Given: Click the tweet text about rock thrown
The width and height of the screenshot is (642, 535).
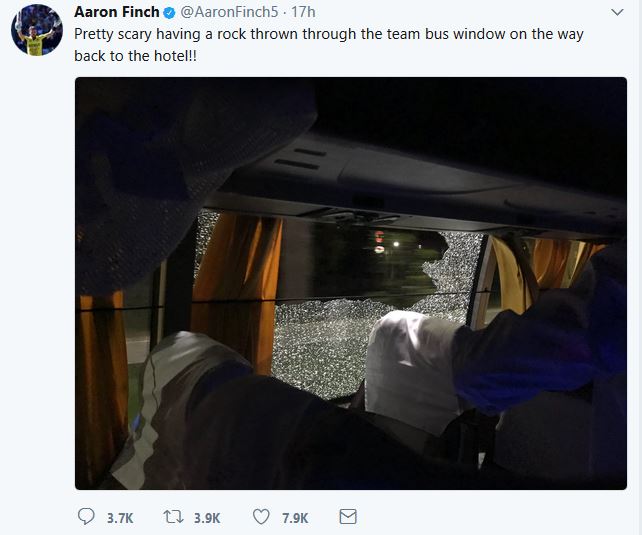Looking at the screenshot, I should [329, 45].
